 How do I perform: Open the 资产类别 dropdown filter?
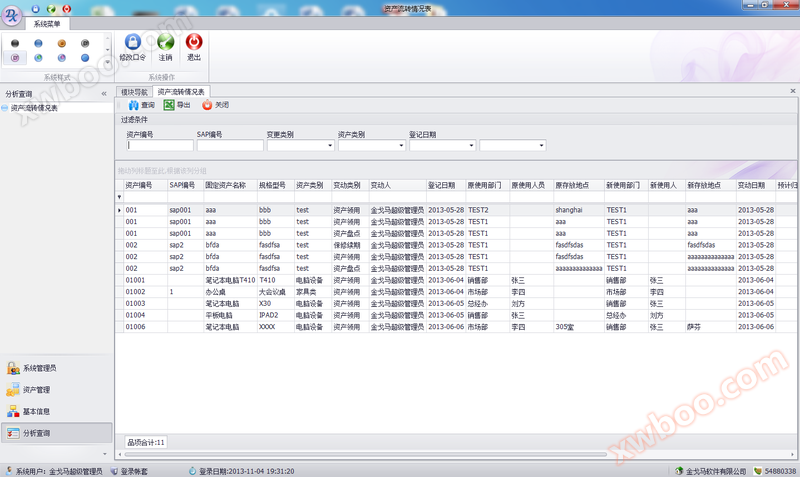pyautogui.click(x=400, y=145)
